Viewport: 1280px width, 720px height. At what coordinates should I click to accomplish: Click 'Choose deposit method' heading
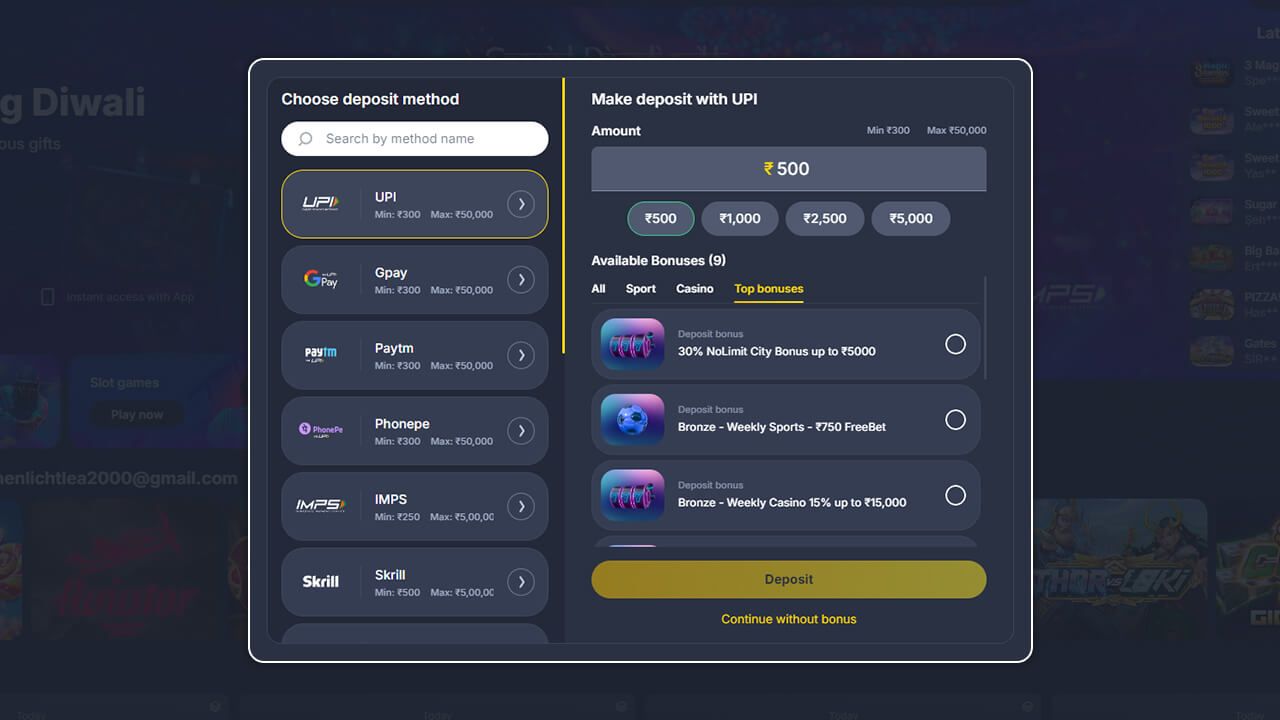click(370, 99)
